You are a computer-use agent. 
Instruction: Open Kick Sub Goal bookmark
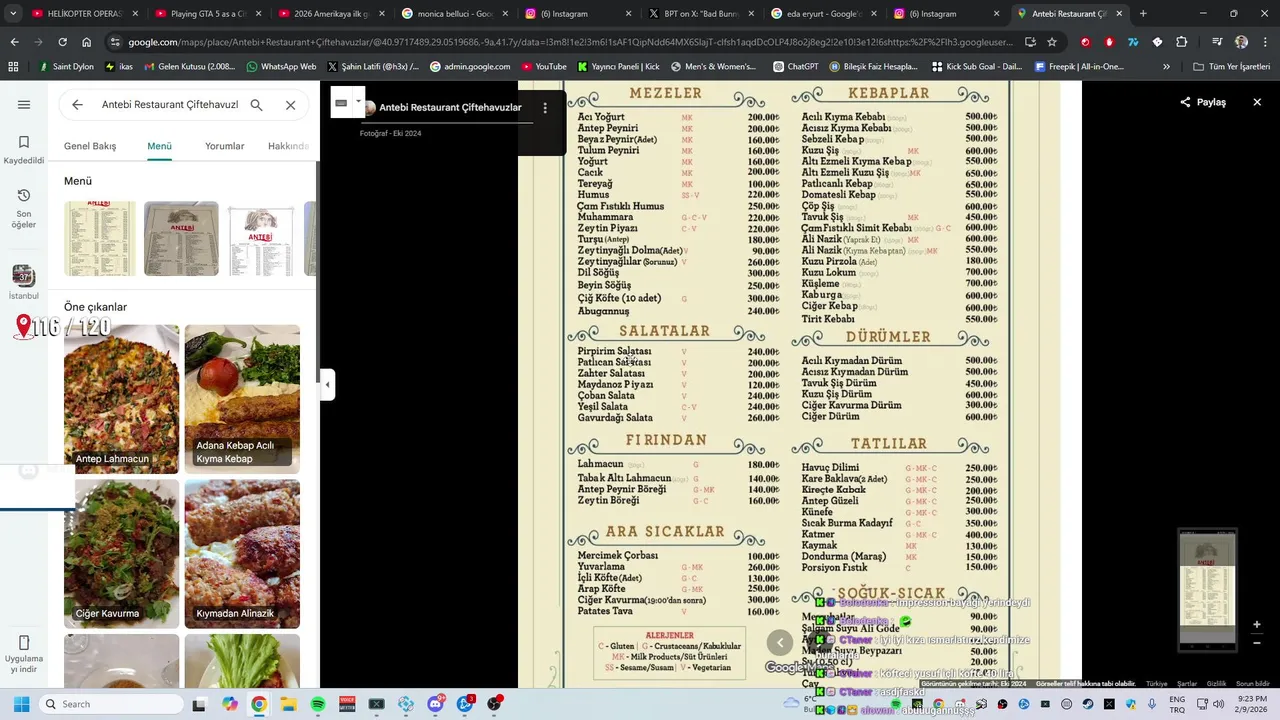[x=977, y=66]
